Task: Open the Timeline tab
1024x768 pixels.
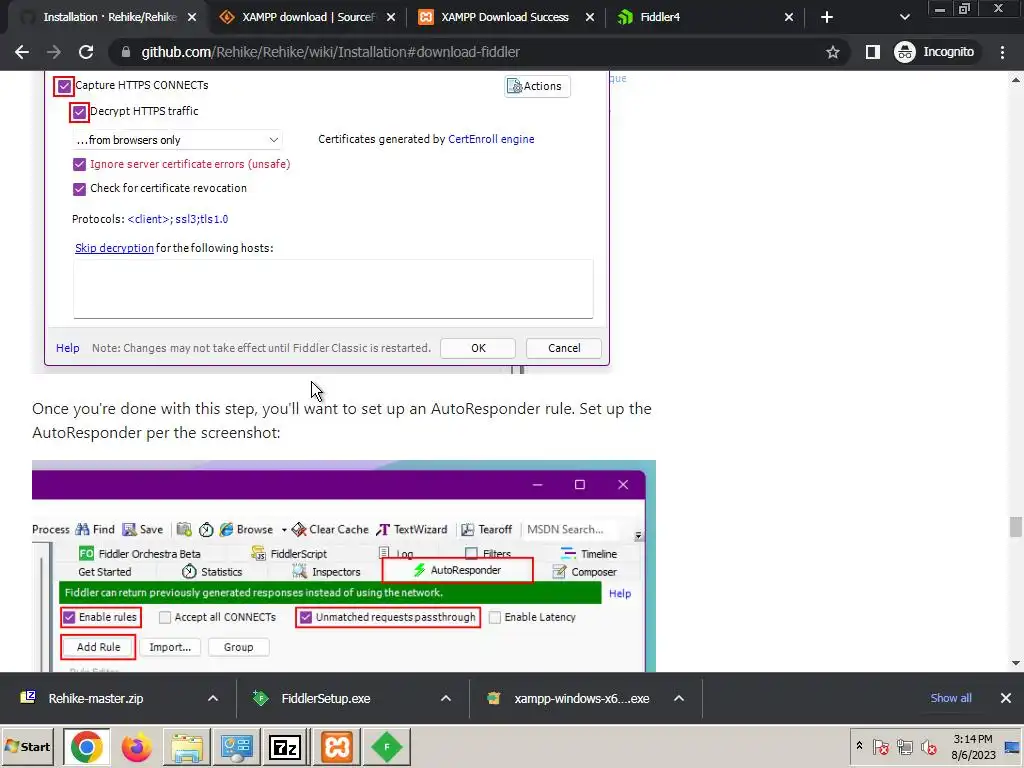Action: pyautogui.click(x=589, y=554)
